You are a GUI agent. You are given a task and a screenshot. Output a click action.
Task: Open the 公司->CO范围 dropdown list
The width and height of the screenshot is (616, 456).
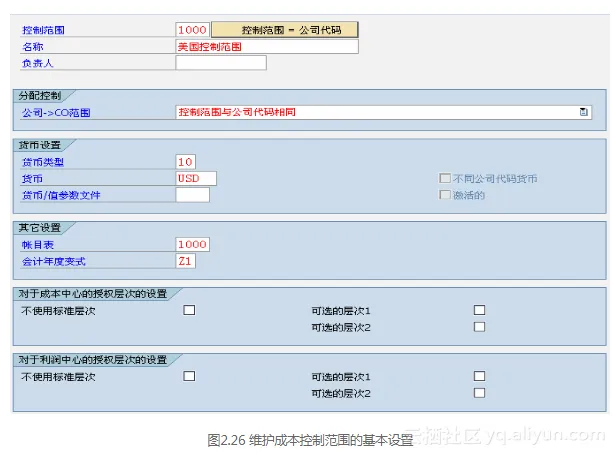click(x=383, y=112)
